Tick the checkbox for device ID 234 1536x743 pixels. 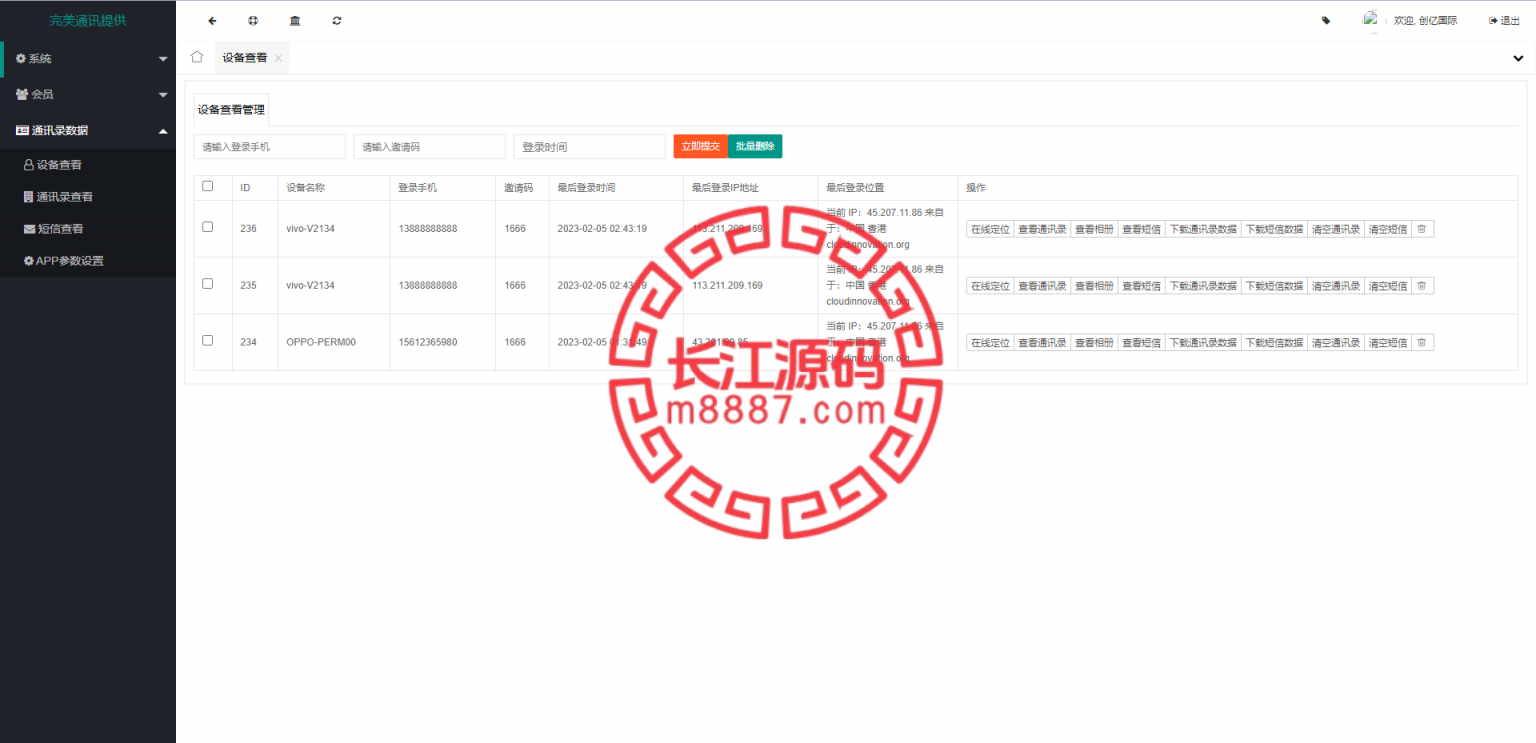point(208,340)
